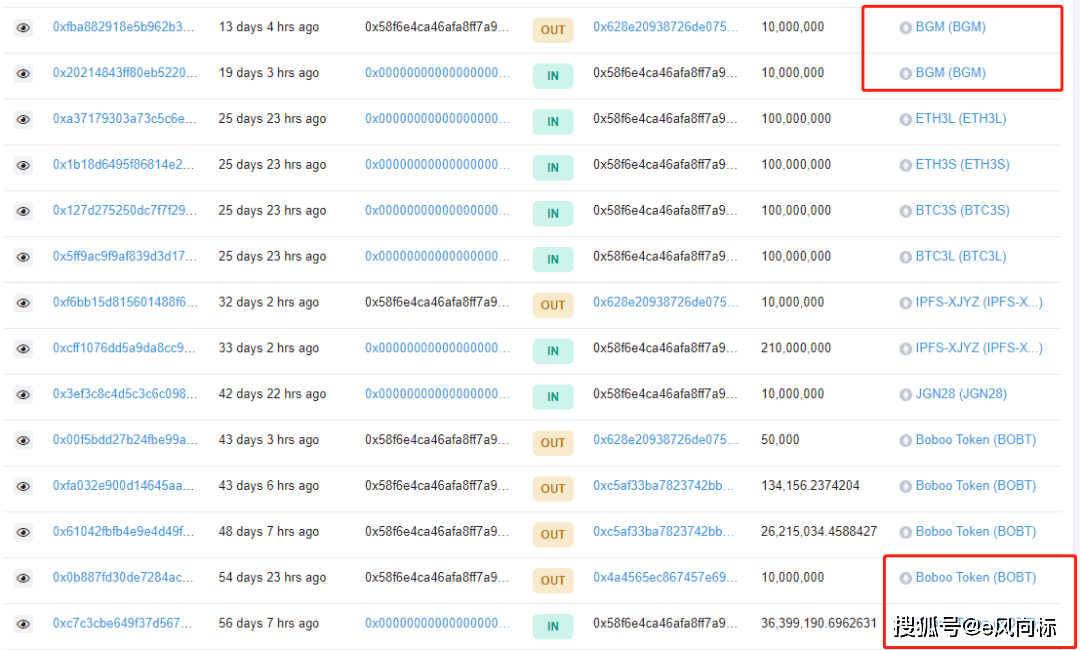This screenshot has height=650, width=1080.
Task: Click the eye icon for transaction 0xfba882918e5b962b3
Action: [x=23, y=28]
